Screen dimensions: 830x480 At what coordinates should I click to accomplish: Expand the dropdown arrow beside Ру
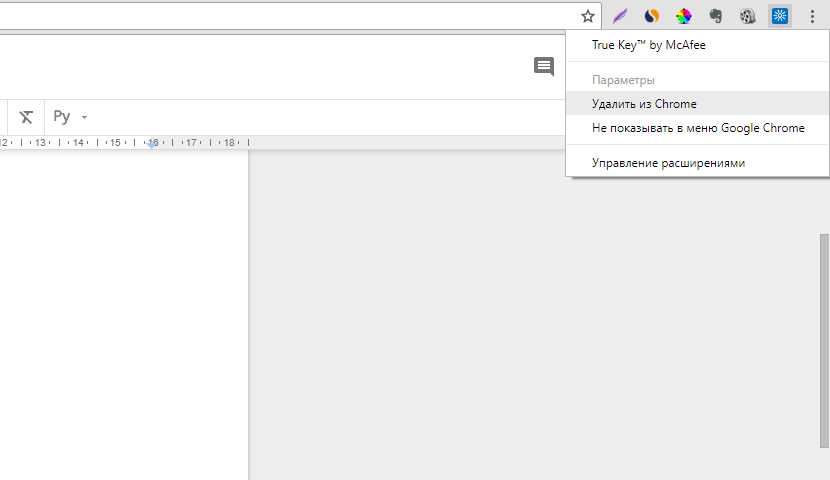(85, 117)
